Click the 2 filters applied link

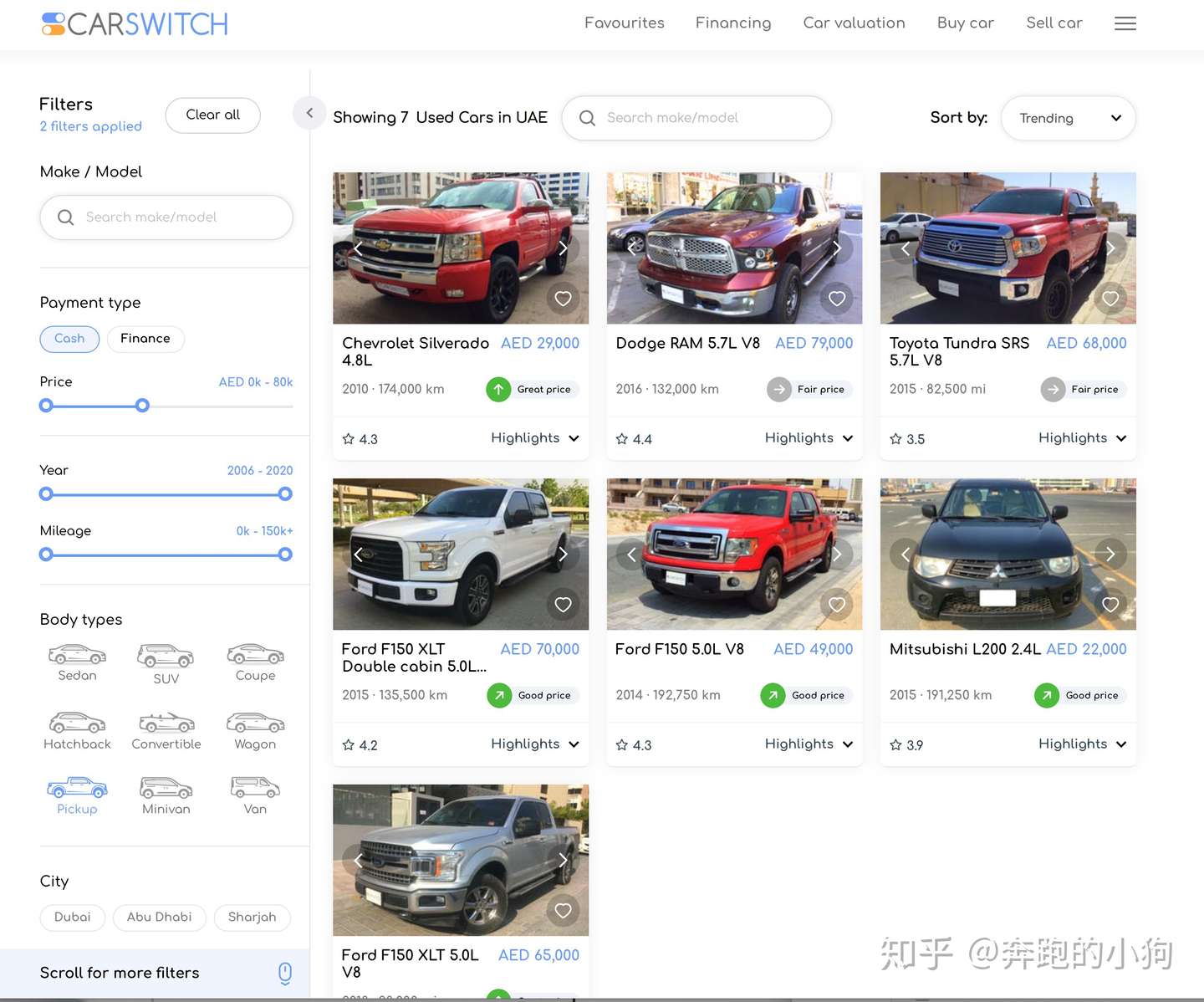click(90, 126)
